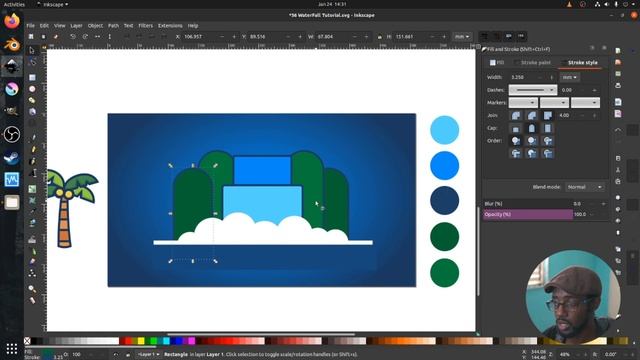This screenshot has width=640, height=360.
Task: Open the Edit menu
Action: [x=44, y=25]
